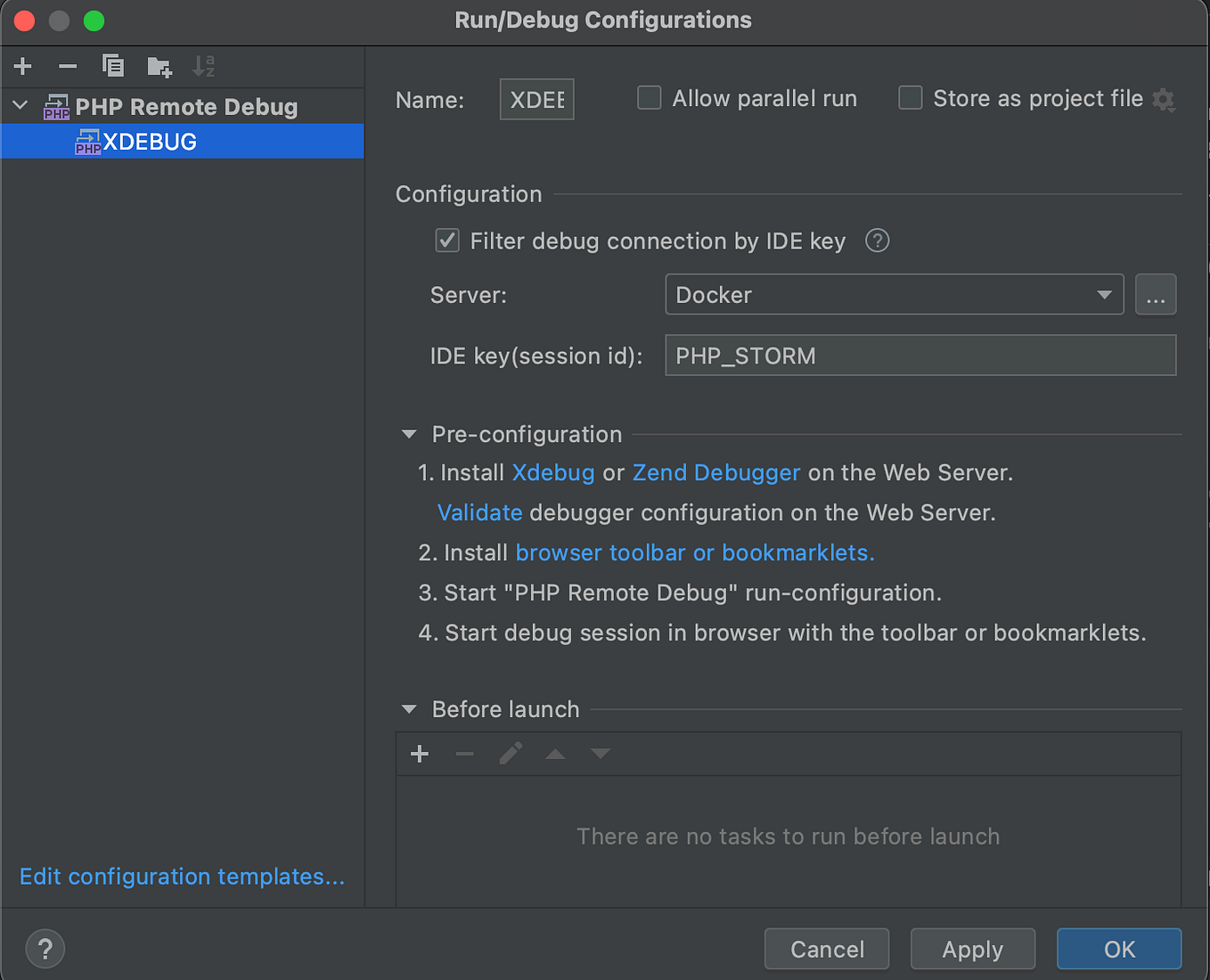Edit the selected Before launch task

click(510, 753)
